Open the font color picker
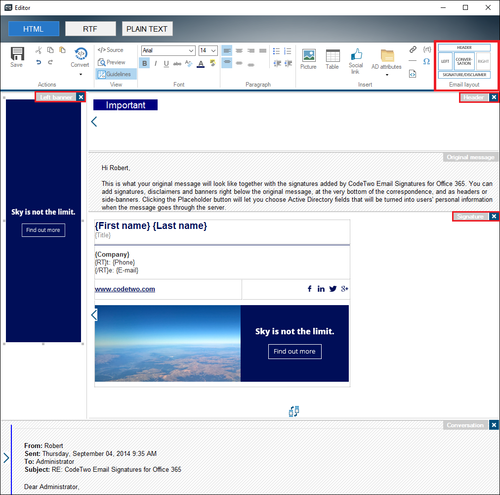 201,63
